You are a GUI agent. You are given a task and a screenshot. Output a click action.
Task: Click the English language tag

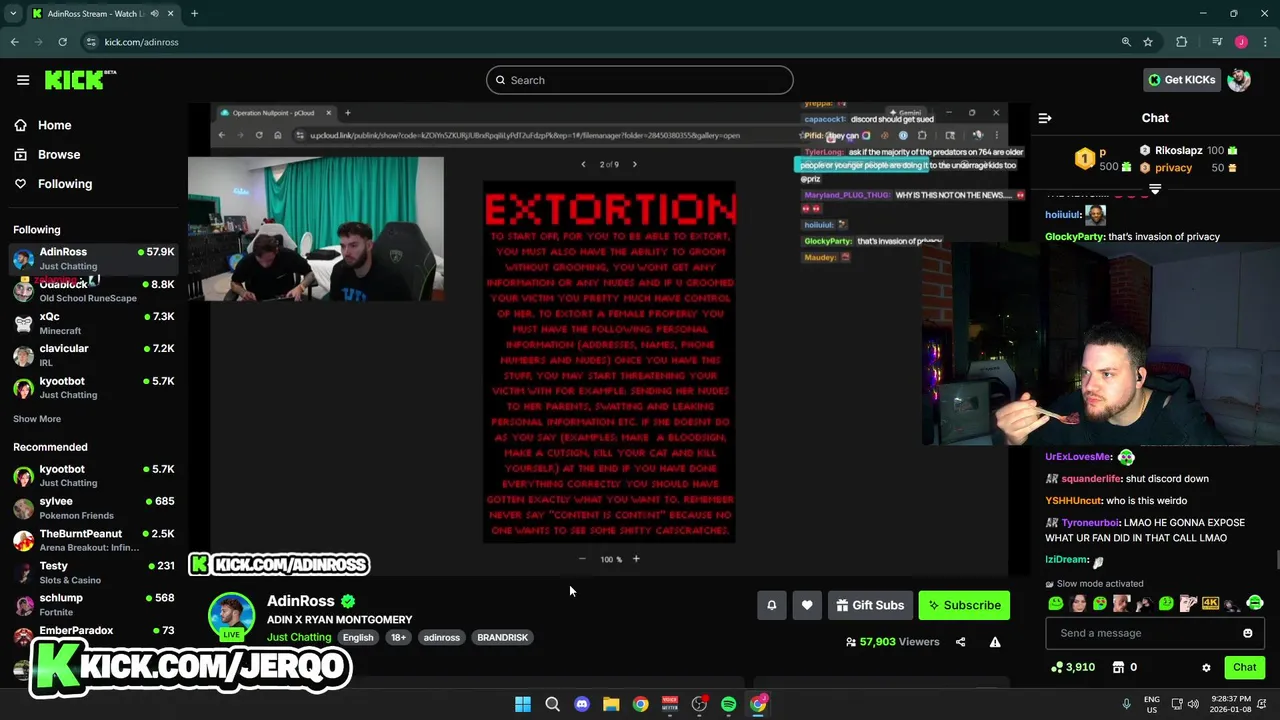pos(358,637)
